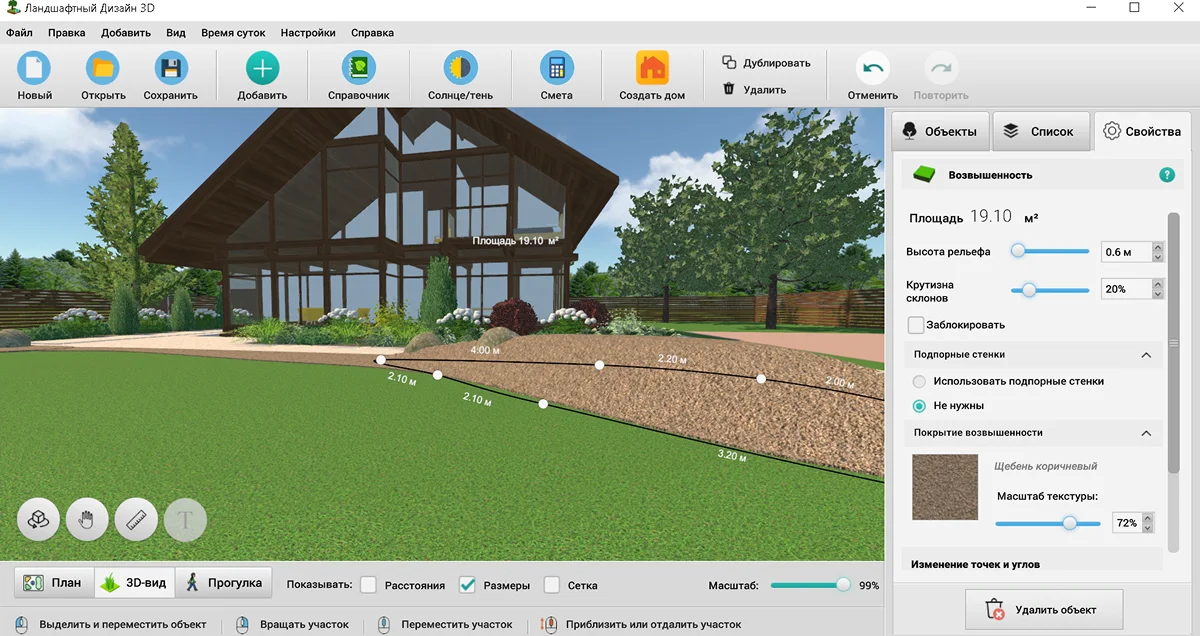The image size is (1200, 636).
Task: Switch to the План view button
Action: 54,583
